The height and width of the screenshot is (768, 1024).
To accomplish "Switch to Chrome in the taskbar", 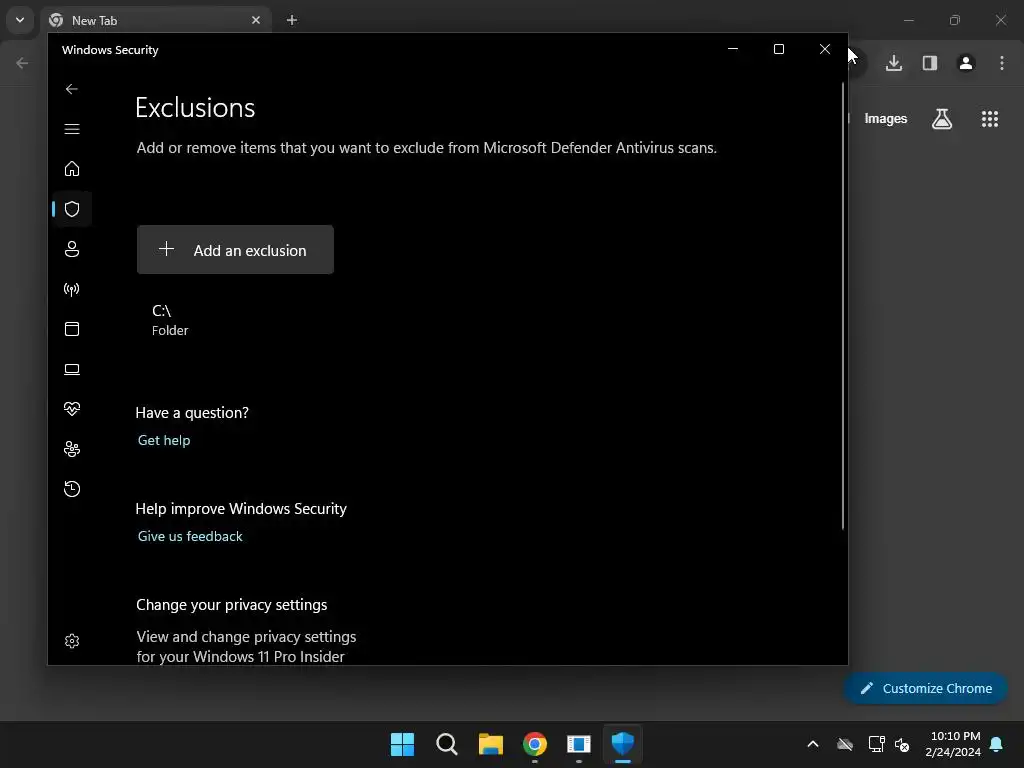I will pyautogui.click(x=535, y=744).
